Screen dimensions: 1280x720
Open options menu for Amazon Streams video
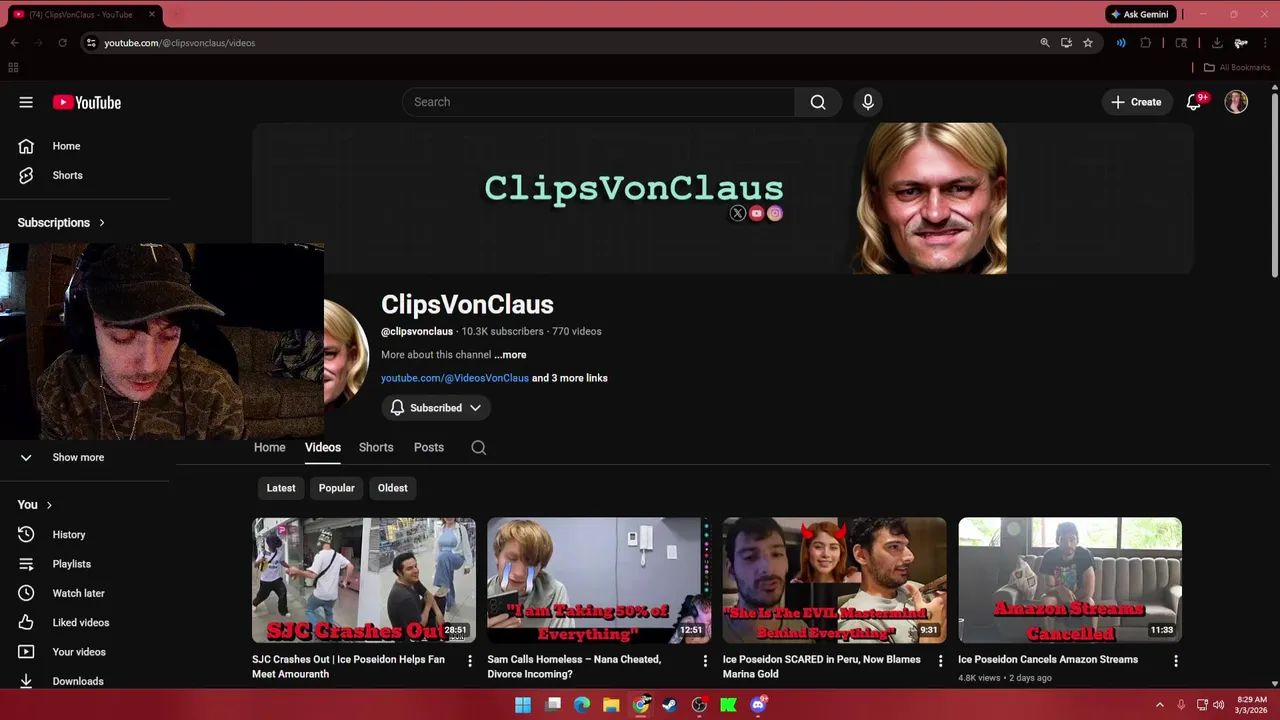coord(1176,661)
